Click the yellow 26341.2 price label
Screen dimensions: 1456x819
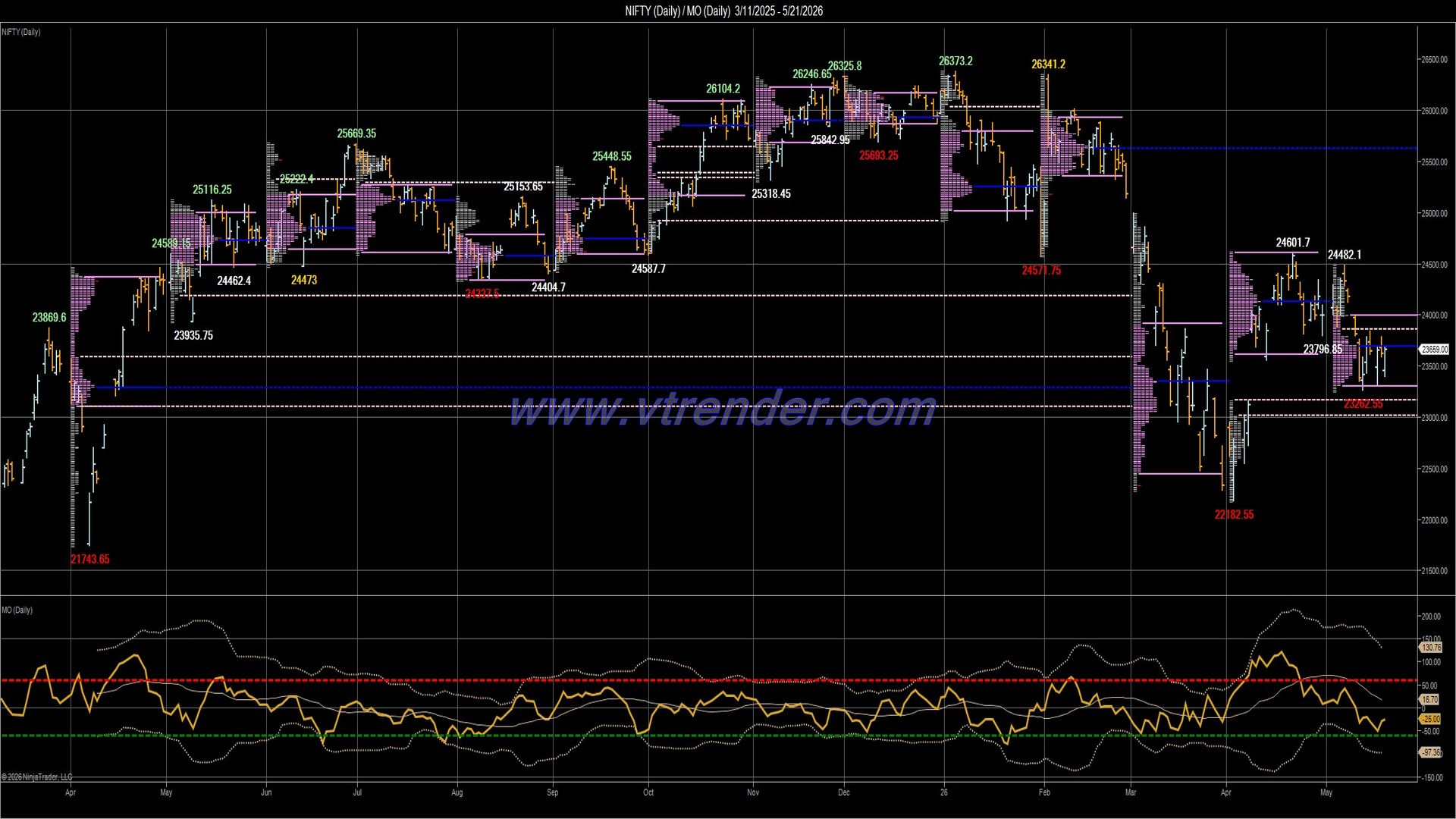pyautogui.click(x=1048, y=64)
